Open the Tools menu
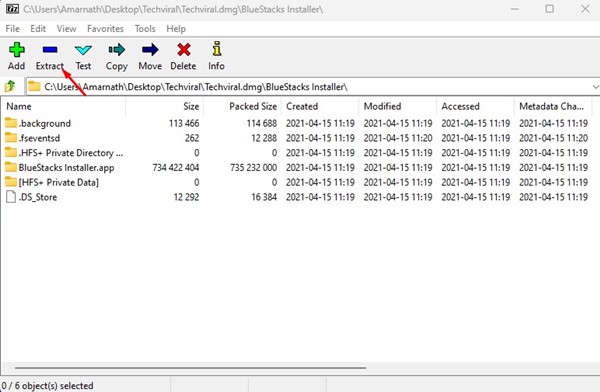 pyautogui.click(x=145, y=29)
